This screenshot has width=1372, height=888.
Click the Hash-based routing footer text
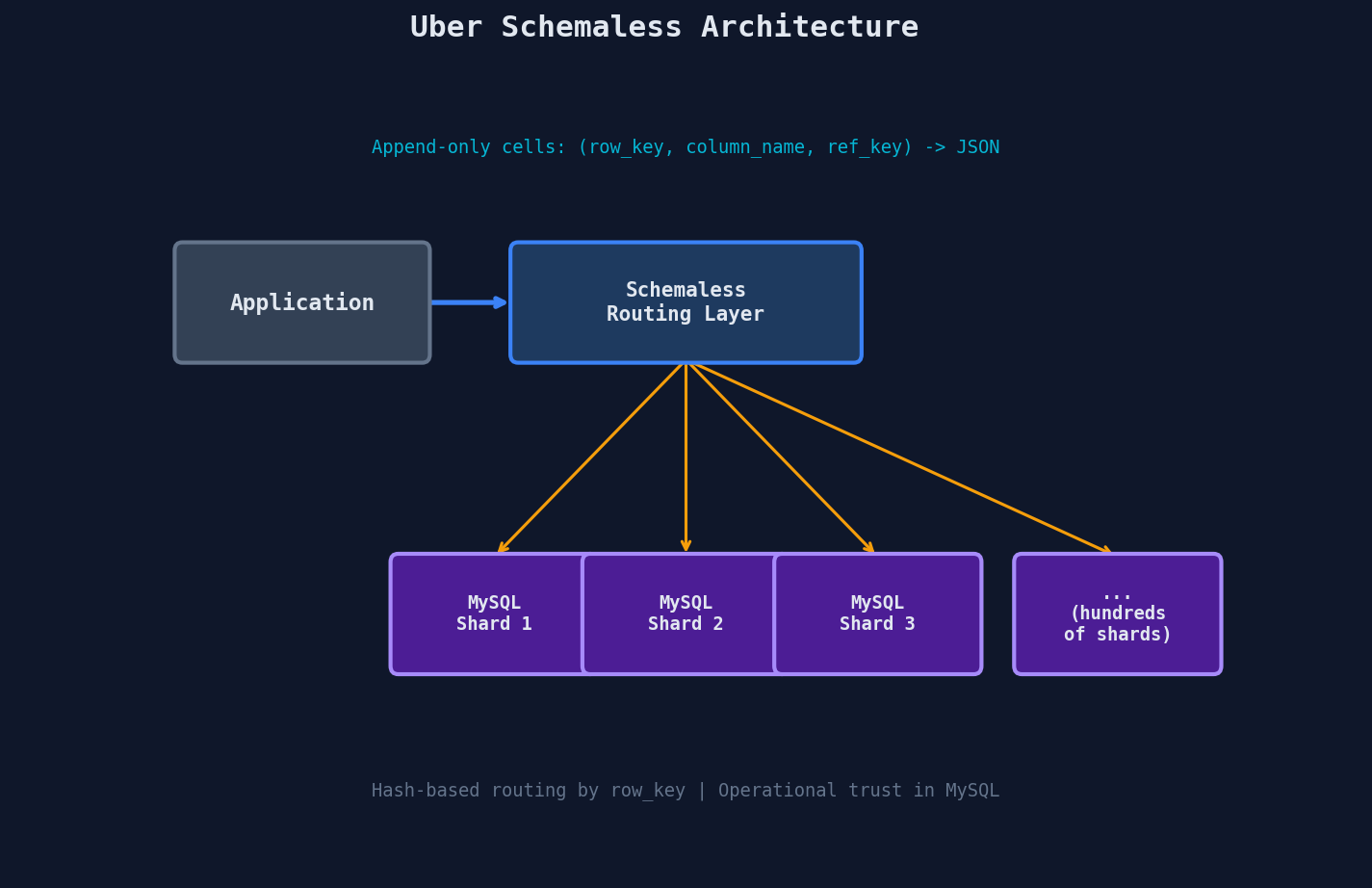[686, 791]
